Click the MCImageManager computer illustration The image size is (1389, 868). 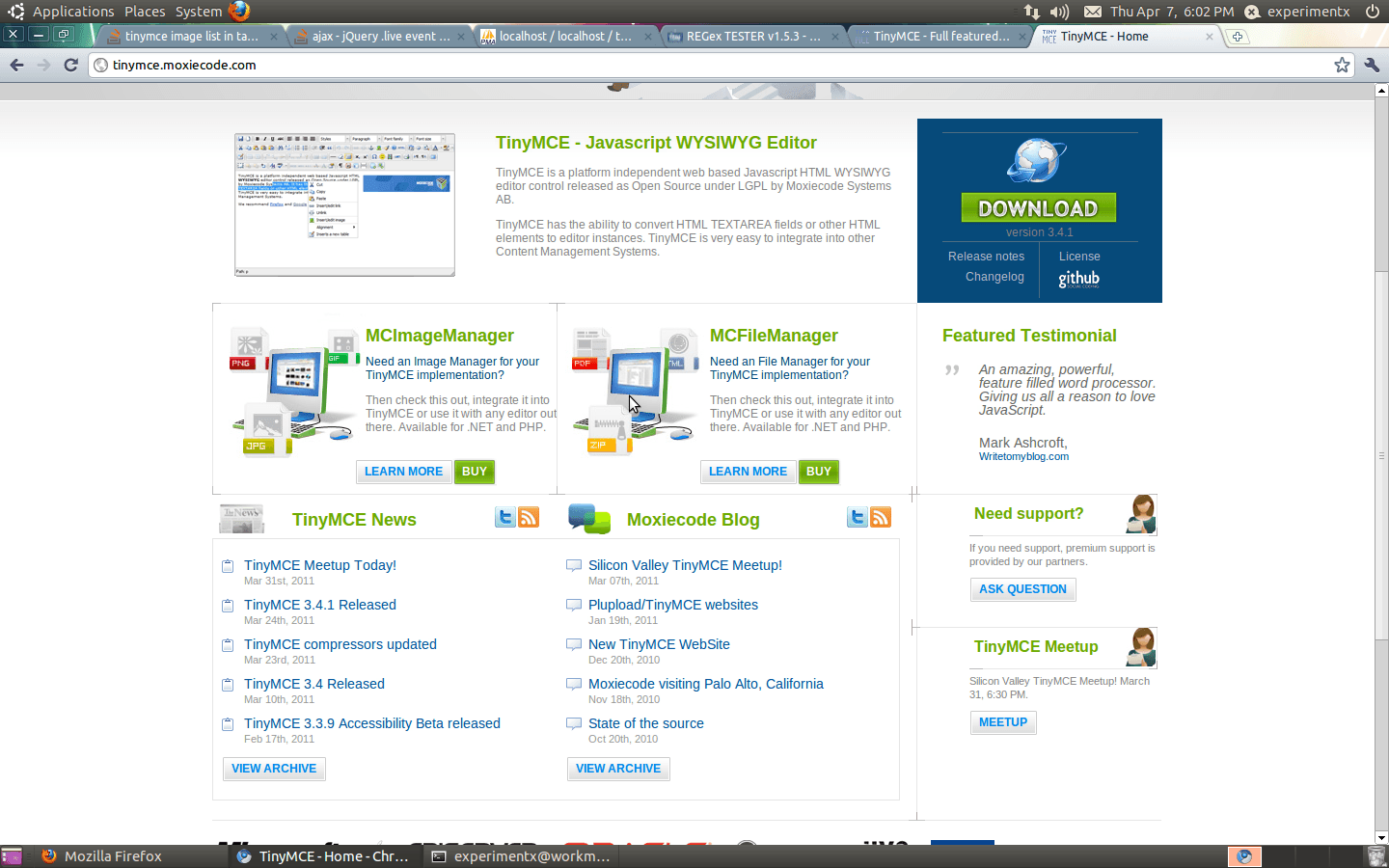point(292,391)
